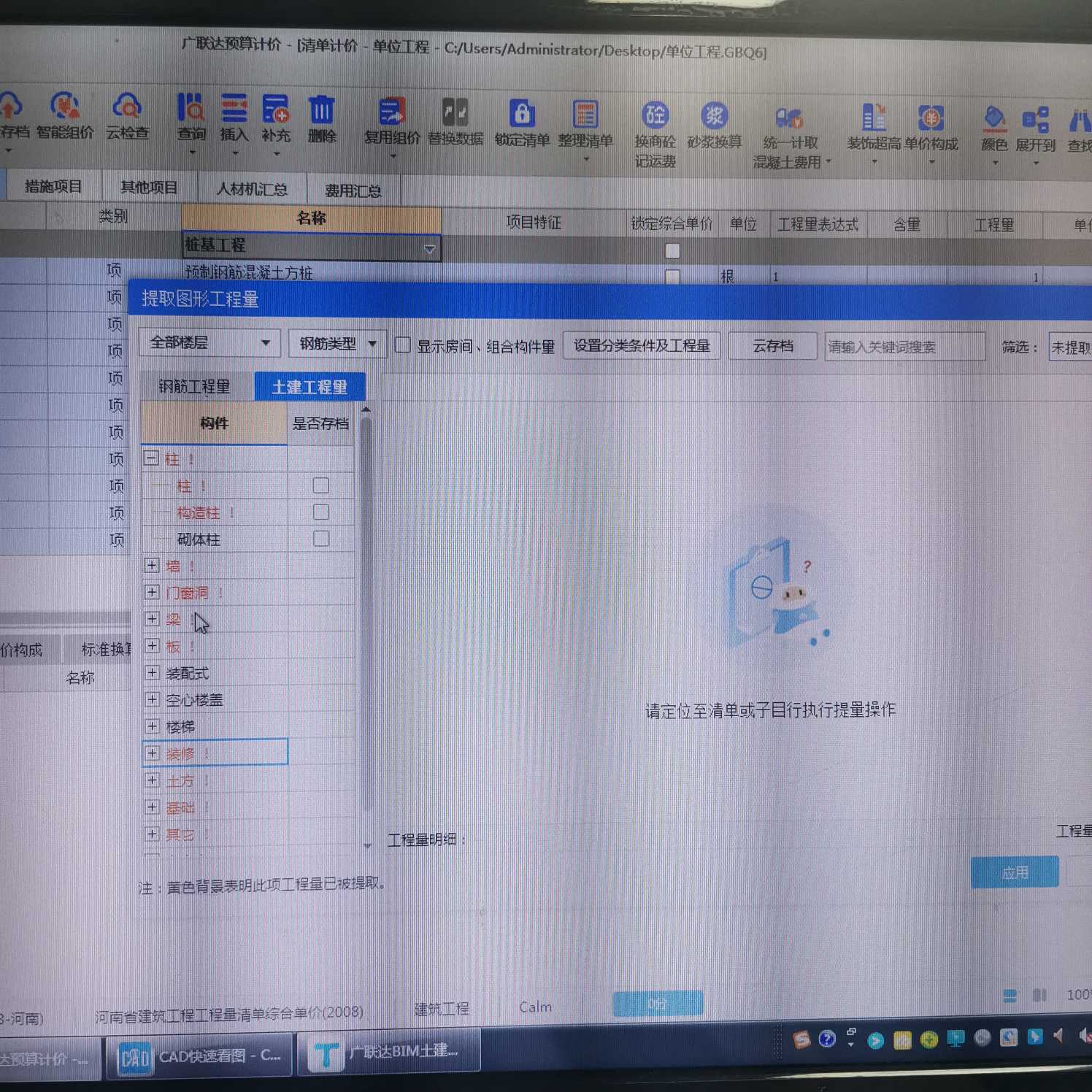Click the volume speaker tray icon
1092x1092 pixels.
(1058, 1035)
